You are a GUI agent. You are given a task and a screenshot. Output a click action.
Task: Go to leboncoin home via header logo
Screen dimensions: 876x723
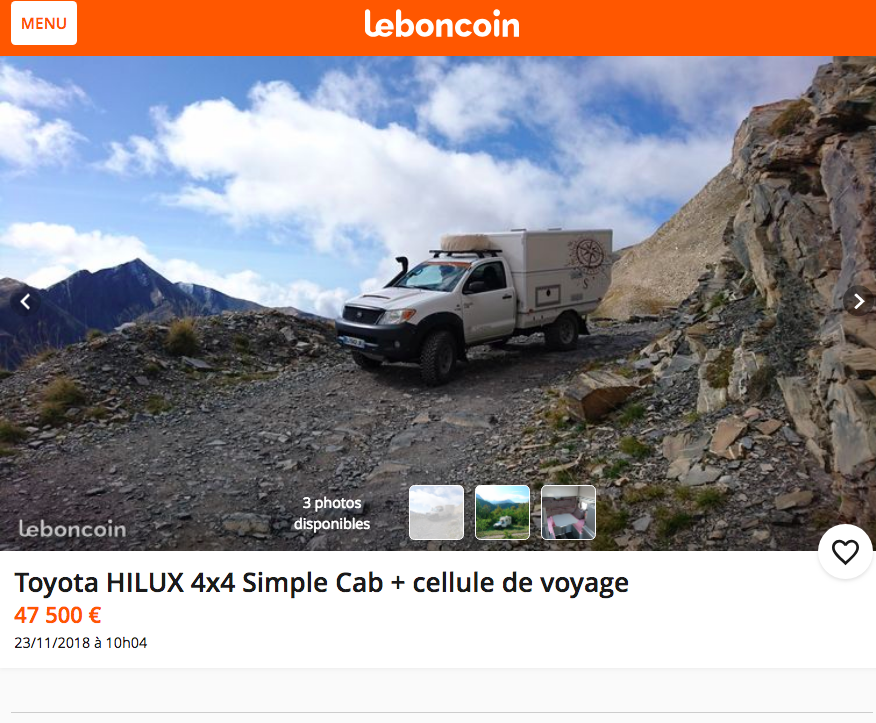point(442,24)
